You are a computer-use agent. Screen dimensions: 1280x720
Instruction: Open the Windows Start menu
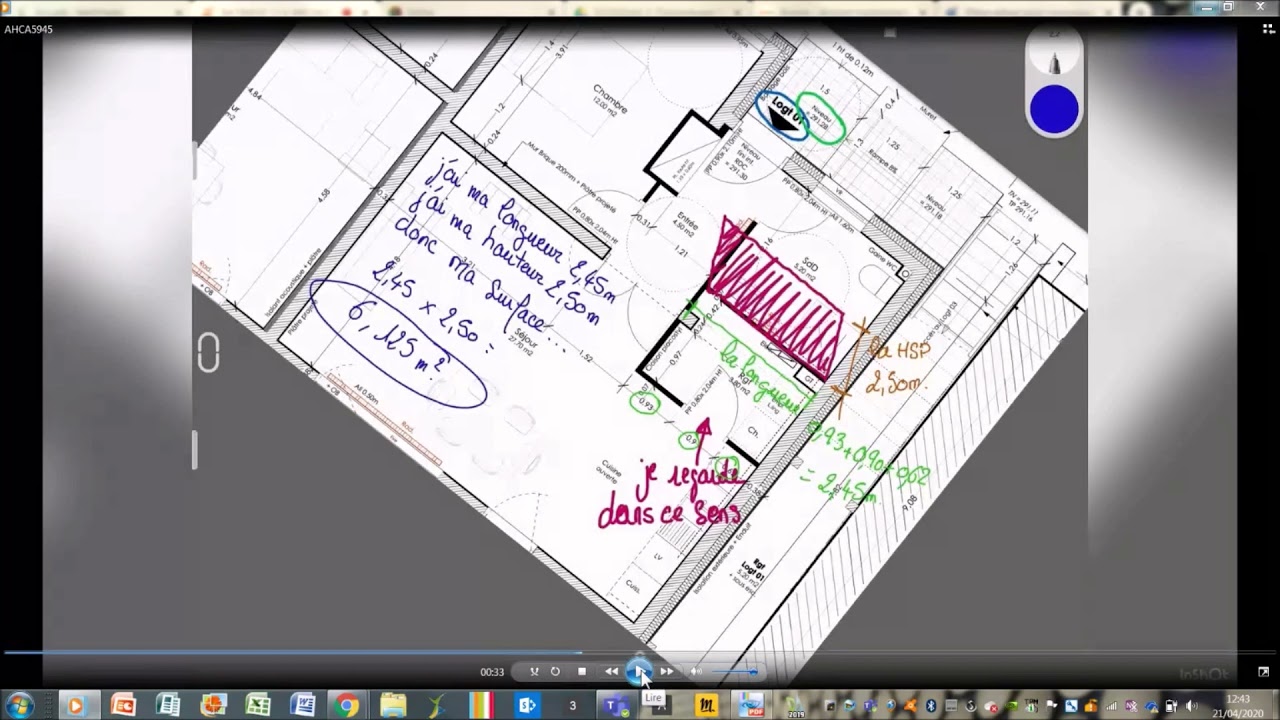pos(20,705)
